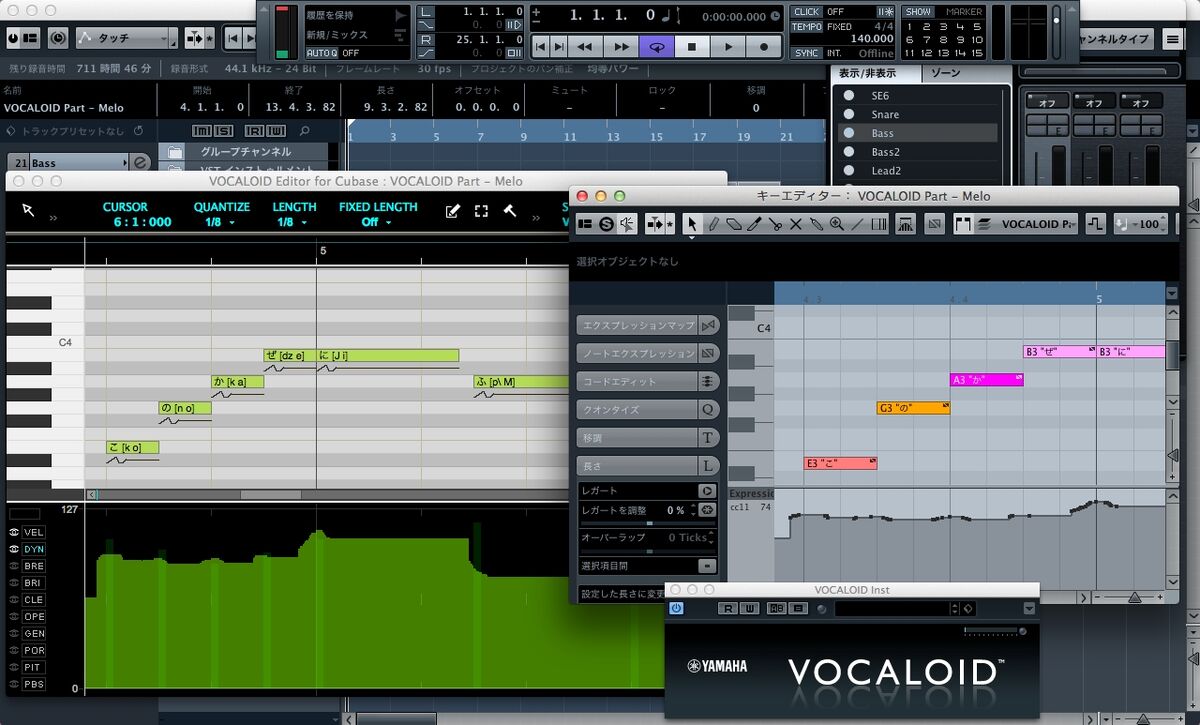Toggle Acoustic Feedback speaker in Key Editor
1200x725 pixels.
click(627, 225)
